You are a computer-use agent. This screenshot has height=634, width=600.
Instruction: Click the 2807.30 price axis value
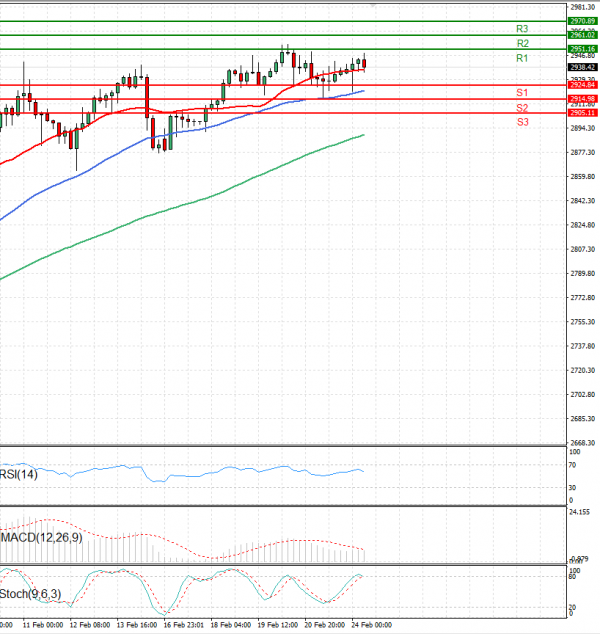coord(583,249)
